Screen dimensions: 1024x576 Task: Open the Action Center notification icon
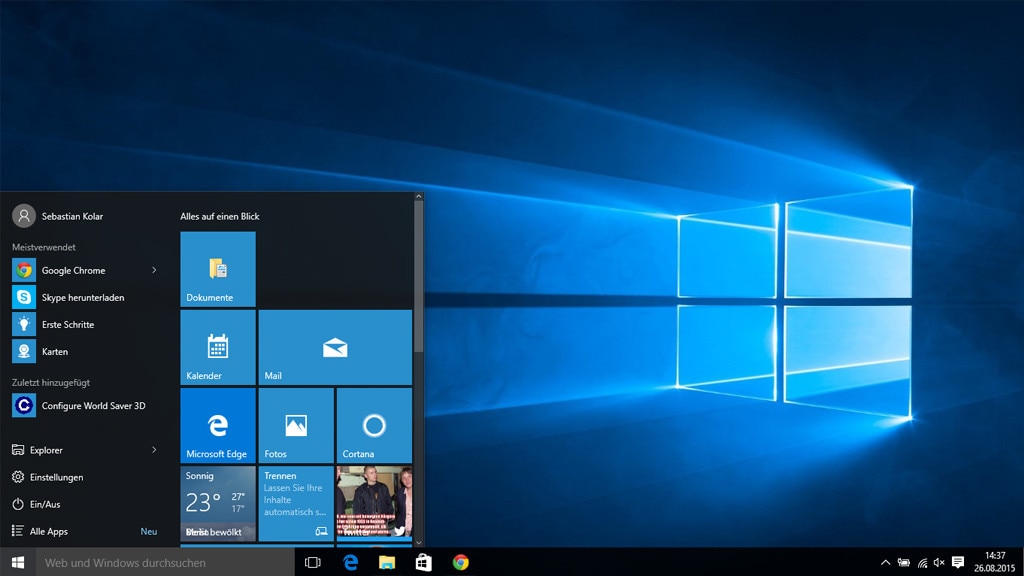pos(958,562)
